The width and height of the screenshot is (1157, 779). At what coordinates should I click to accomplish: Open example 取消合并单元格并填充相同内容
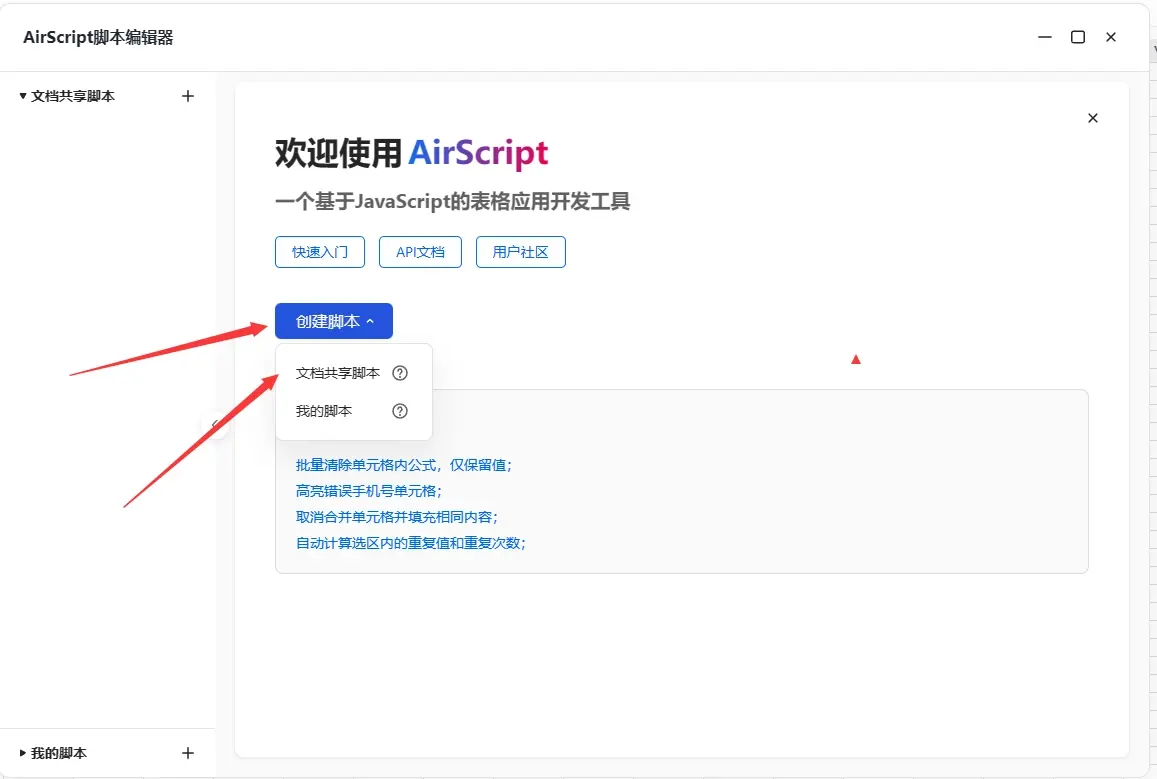[x=396, y=517]
